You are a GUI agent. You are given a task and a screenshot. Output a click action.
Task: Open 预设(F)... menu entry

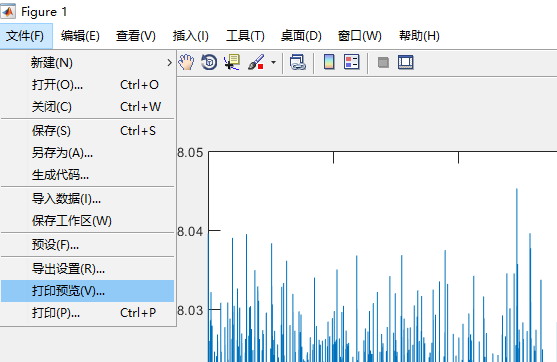[x=87, y=245]
